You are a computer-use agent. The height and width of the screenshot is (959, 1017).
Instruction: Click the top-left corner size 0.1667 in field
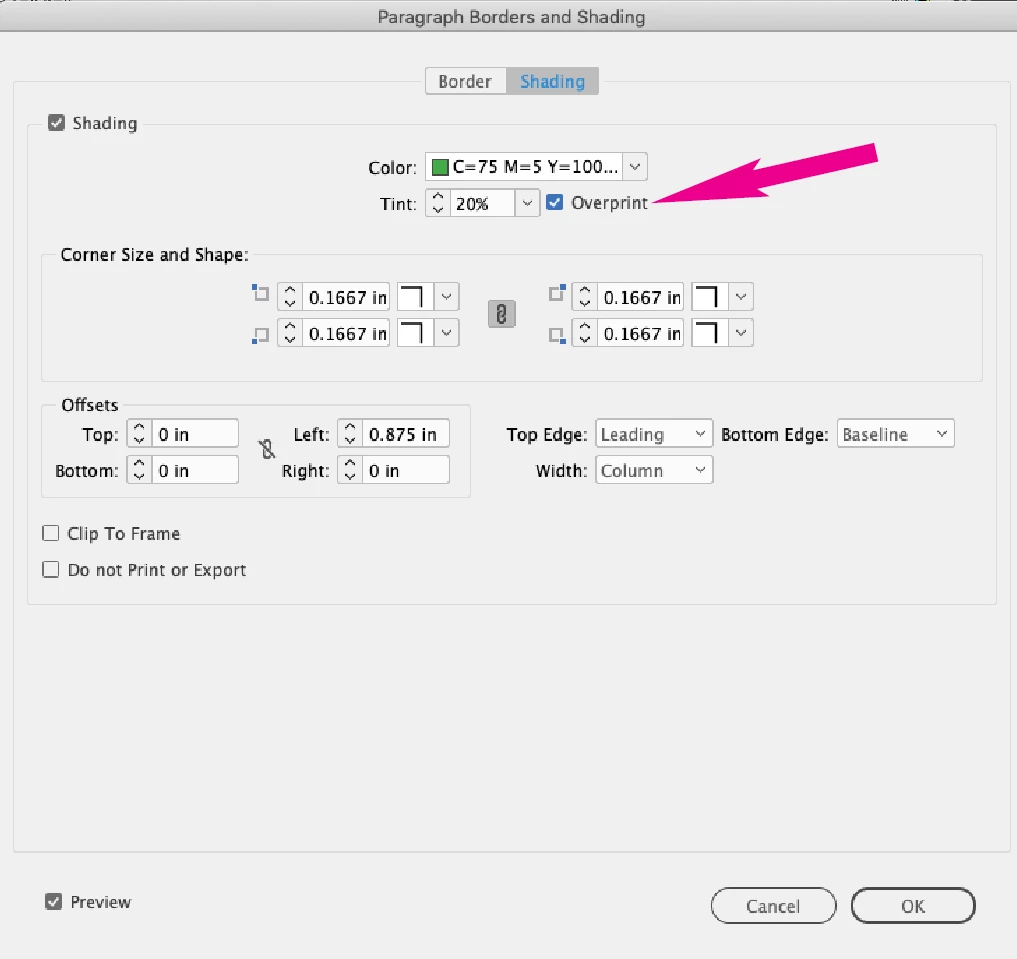(346, 297)
